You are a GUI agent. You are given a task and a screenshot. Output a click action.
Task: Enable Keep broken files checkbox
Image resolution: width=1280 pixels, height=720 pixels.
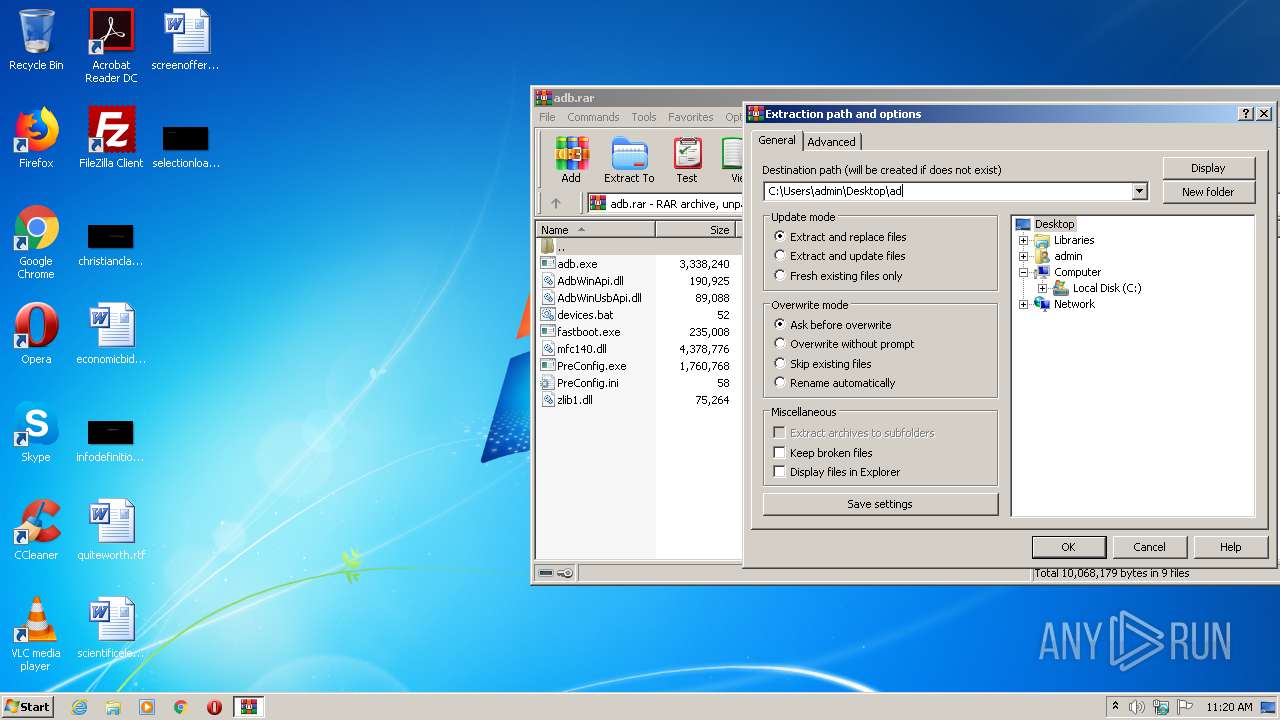coord(780,453)
